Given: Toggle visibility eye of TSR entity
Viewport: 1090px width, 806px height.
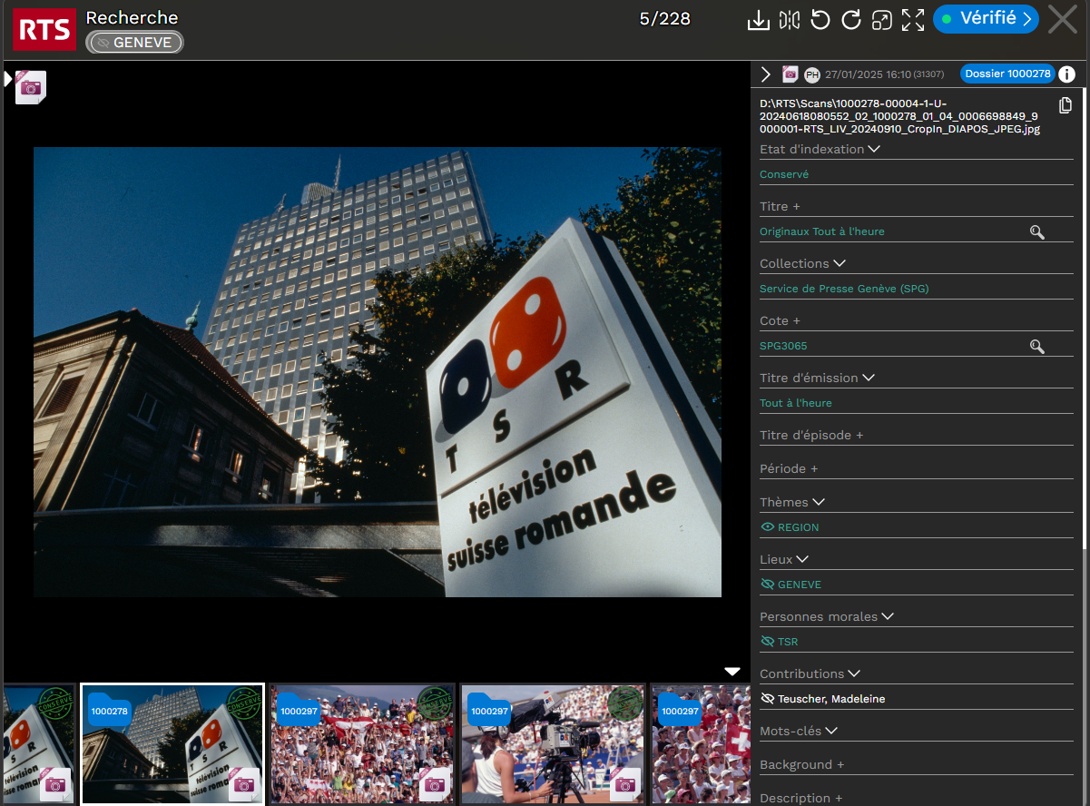Looking at the screenshot, I should pyautogui.click(x=767, y=641).
